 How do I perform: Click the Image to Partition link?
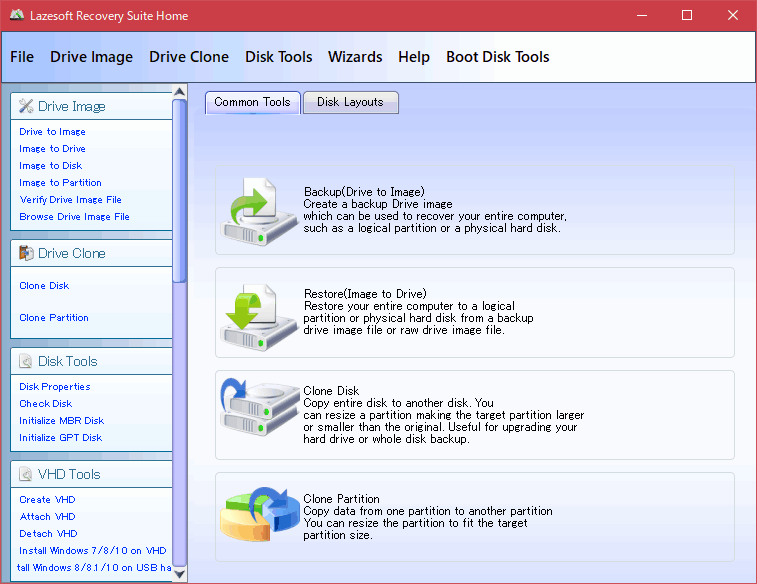coord(60,182)
